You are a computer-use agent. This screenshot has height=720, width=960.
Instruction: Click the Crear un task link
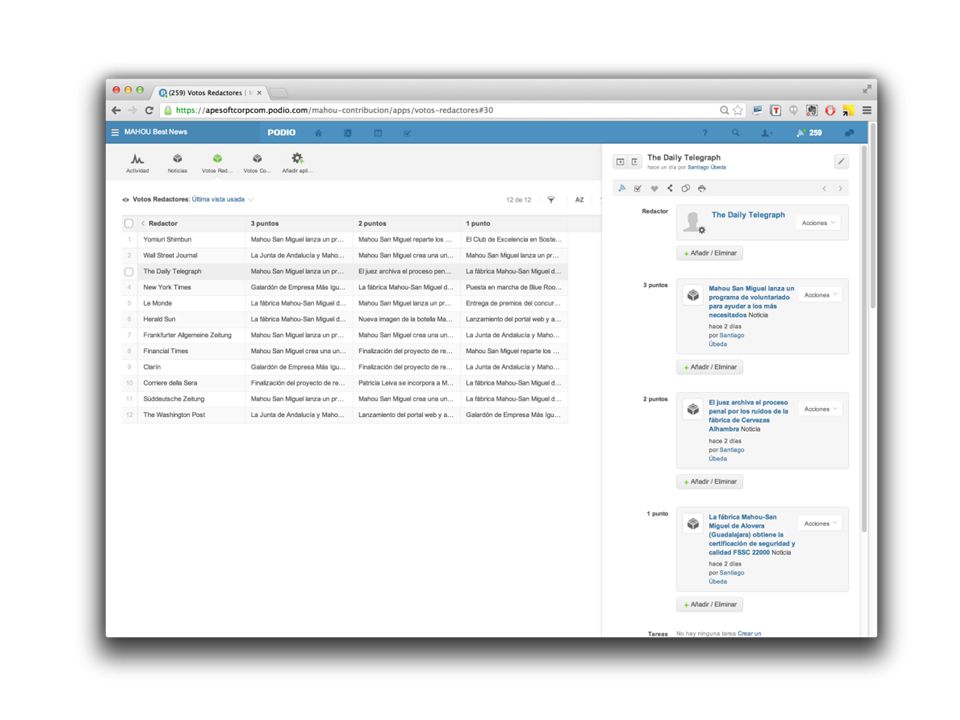coord(749,633)
